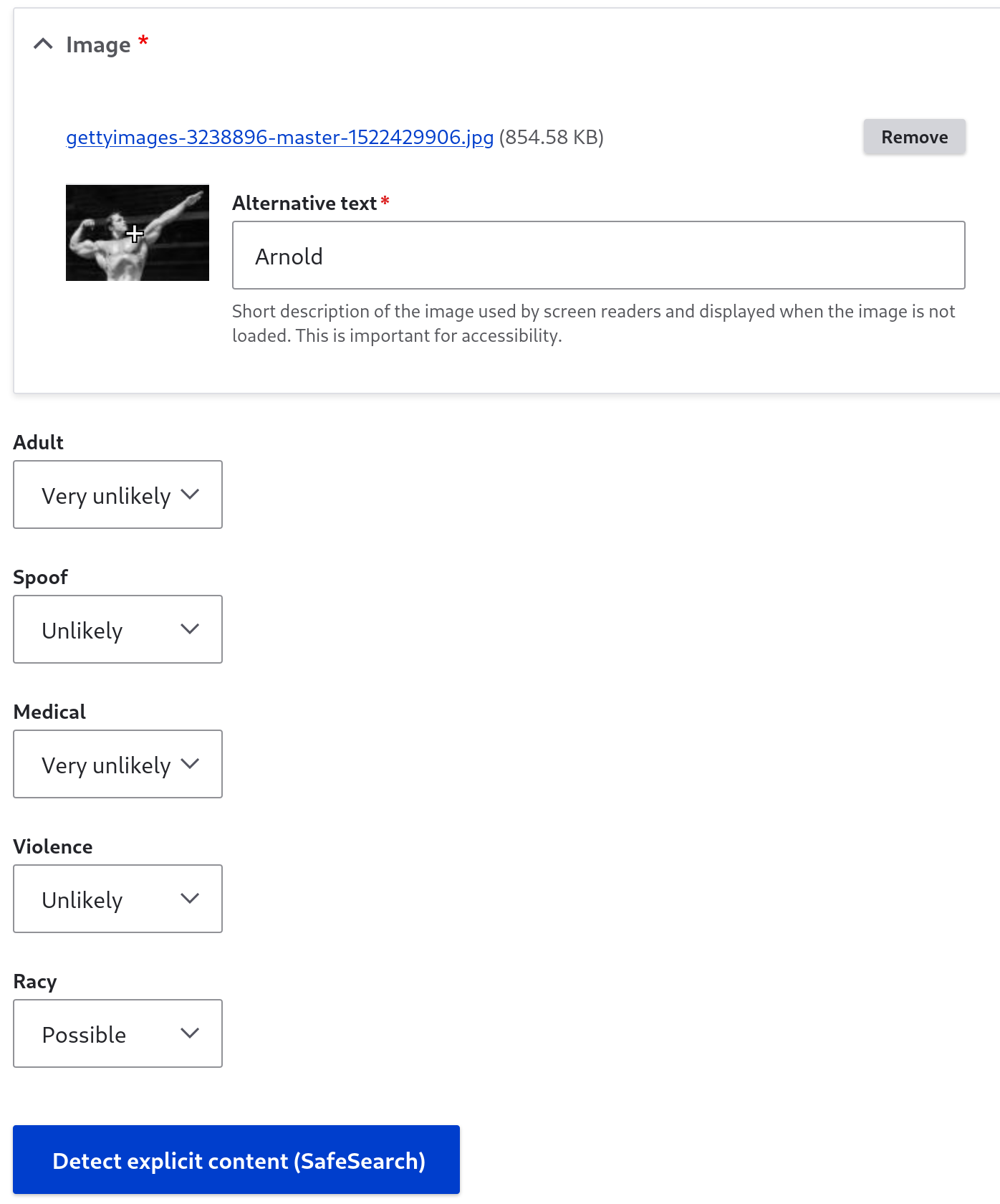The height and width of the screenshot is (1204, 1000).
Task: Run Detect explicit content (SafeSearch)
Action: click(x=236, y=1160)
